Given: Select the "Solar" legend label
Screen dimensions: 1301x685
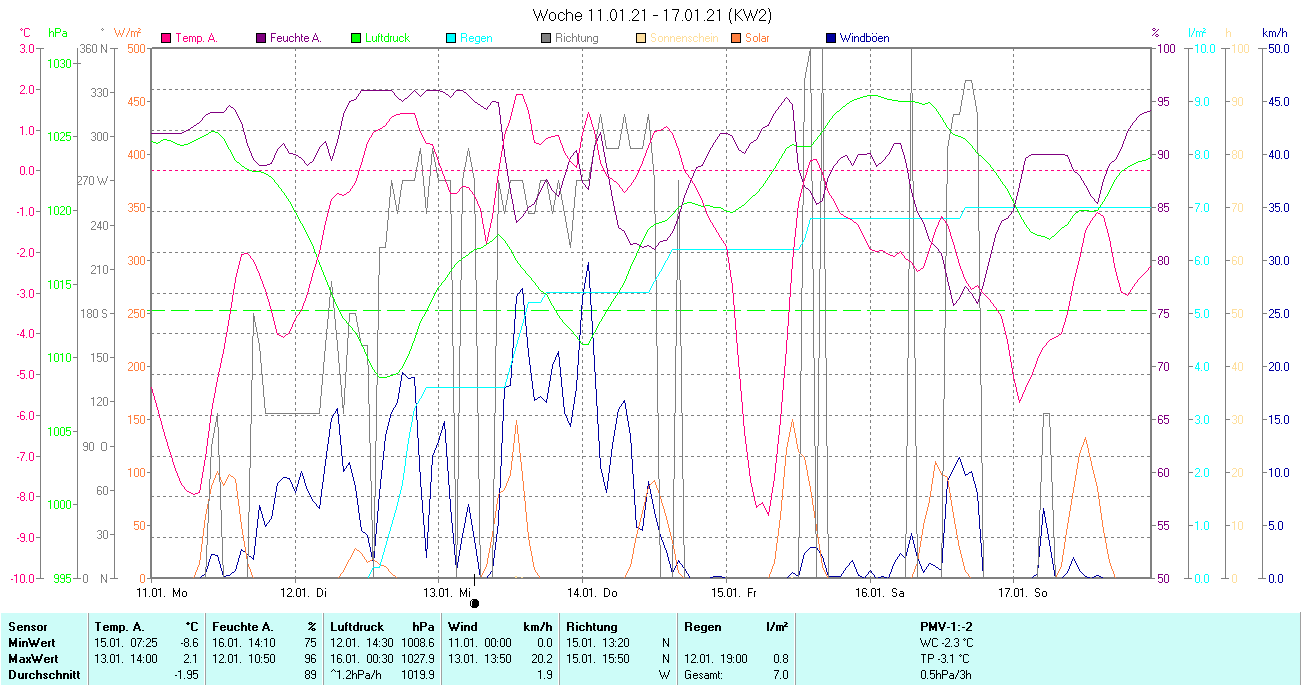Looking at the screenshot, I should pos(759,38).
